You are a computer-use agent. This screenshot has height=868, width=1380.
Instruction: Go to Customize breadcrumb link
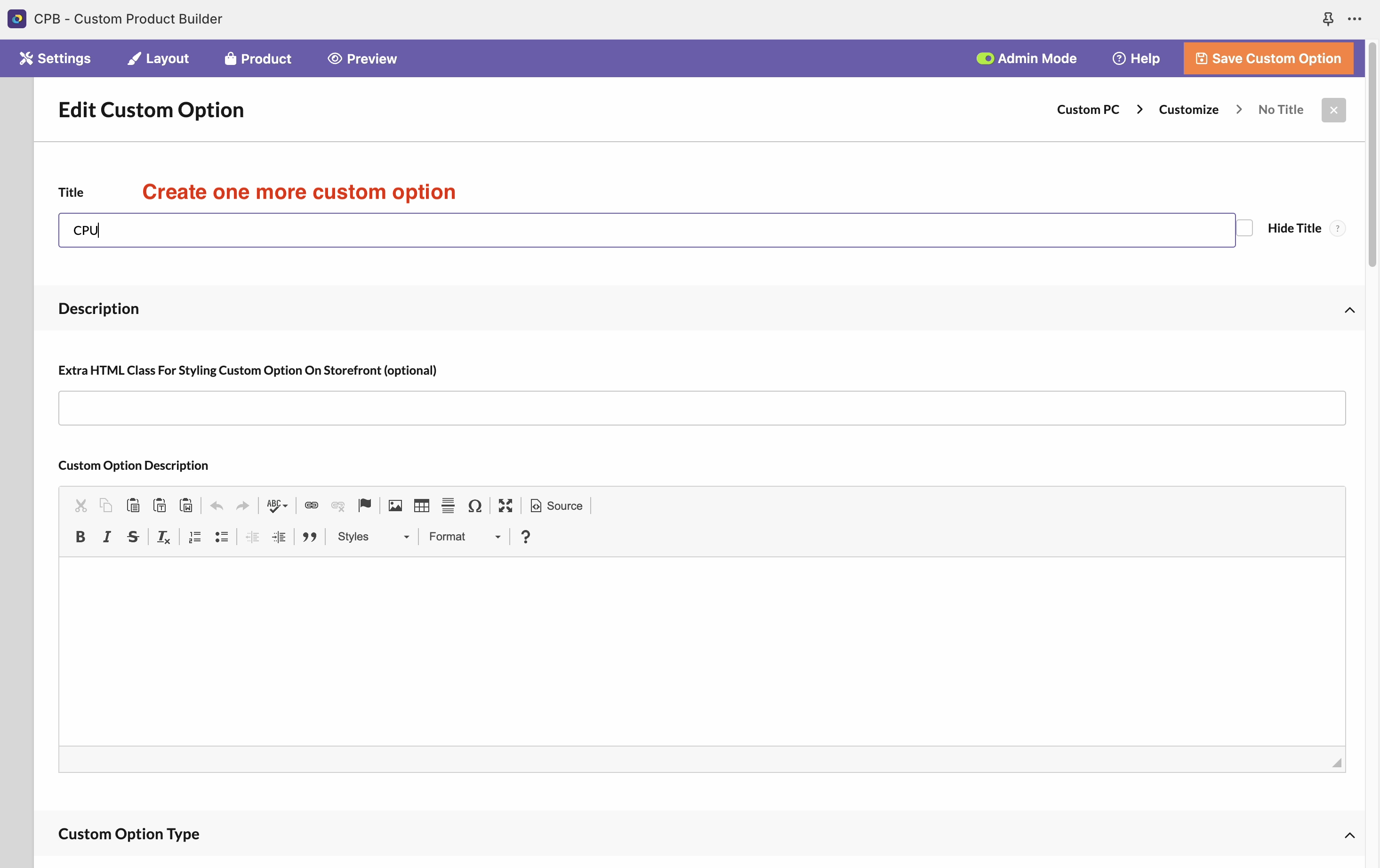tap(1188, 110)
